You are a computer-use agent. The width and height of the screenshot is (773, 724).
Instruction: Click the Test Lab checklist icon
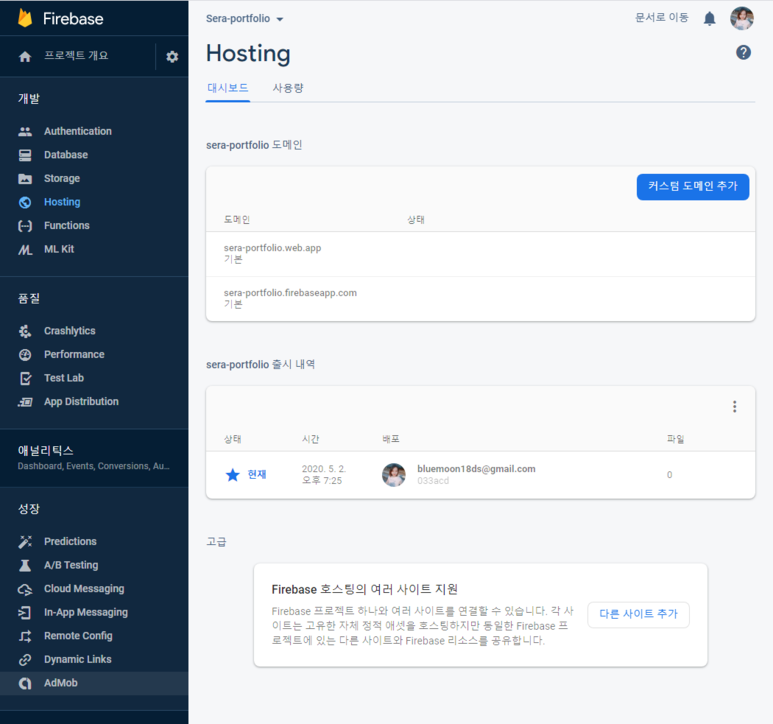(25, 379)
